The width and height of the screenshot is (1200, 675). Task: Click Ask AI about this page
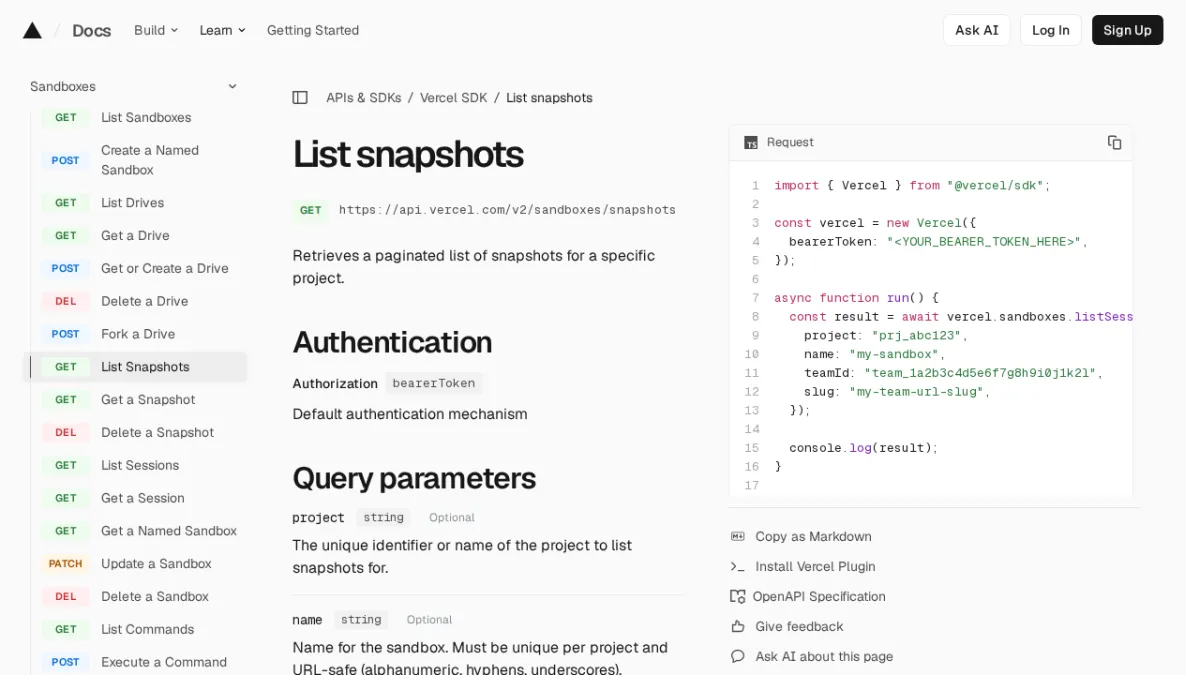[x=825, y=657]
